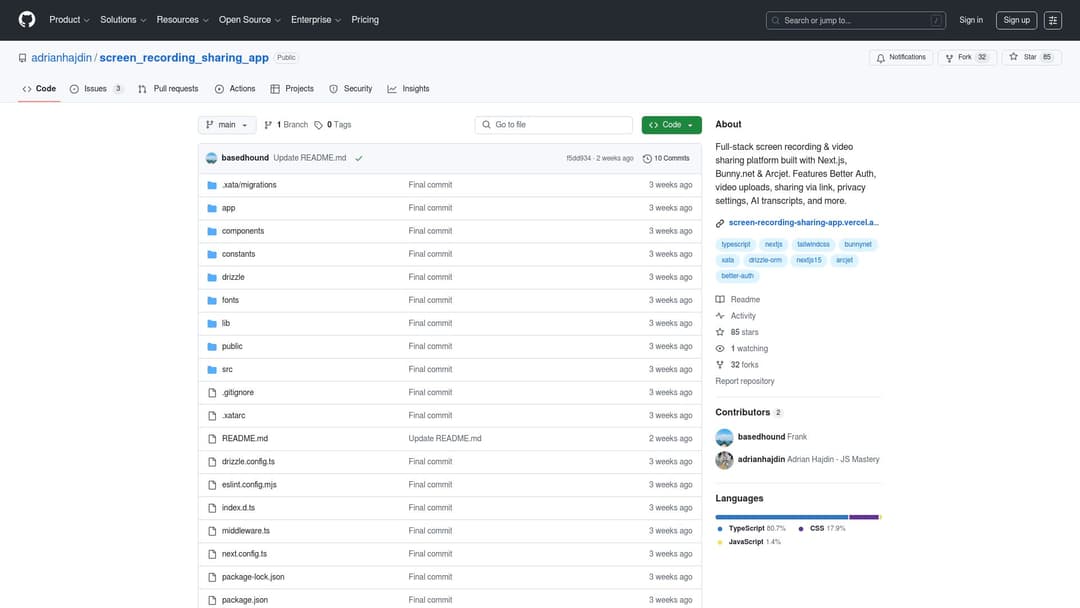Click the Go to file search field
1080x608 pixels.
pyautogui.click(x=554, y=125)
